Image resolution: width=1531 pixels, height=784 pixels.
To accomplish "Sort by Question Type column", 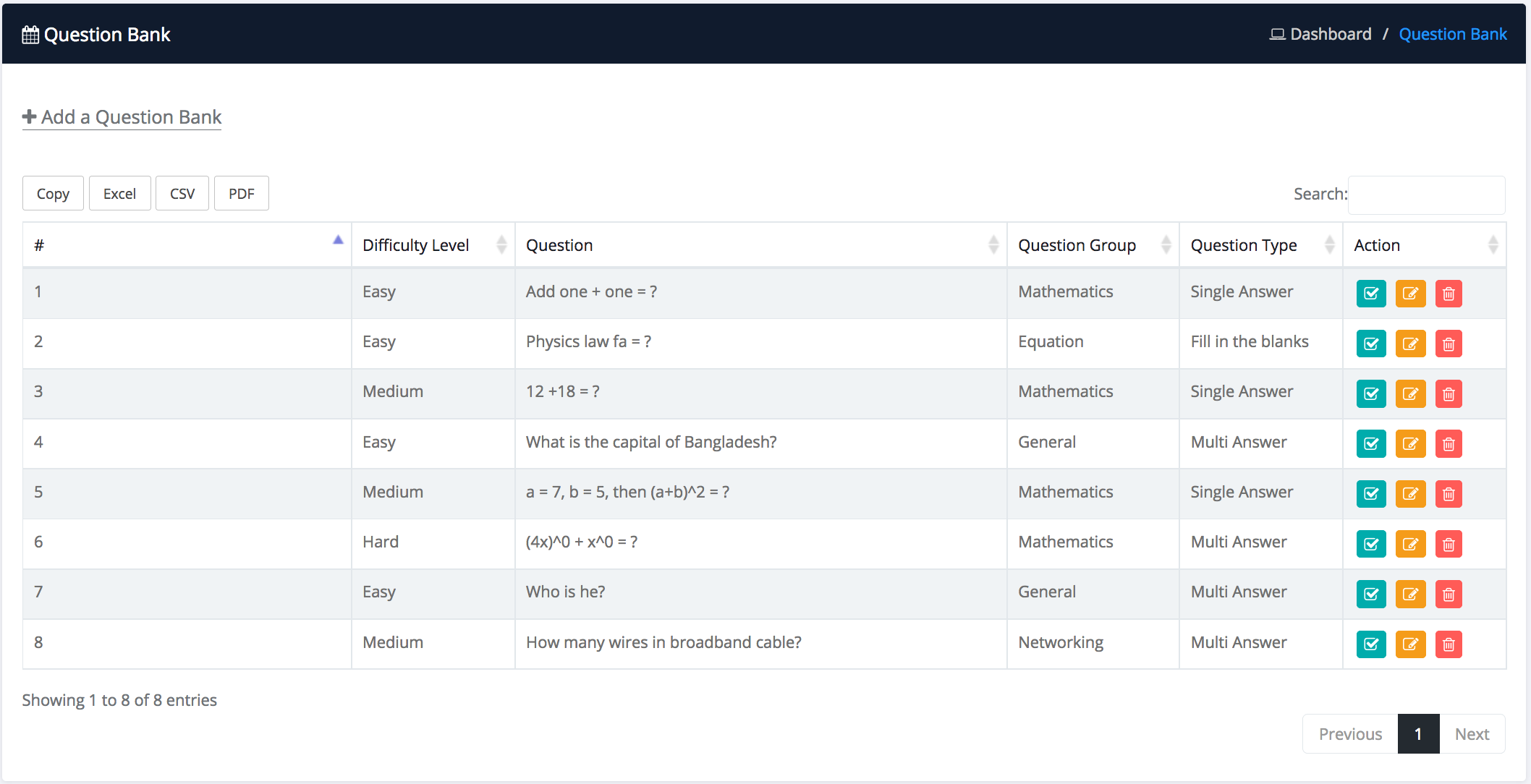I will (1260, 245).
